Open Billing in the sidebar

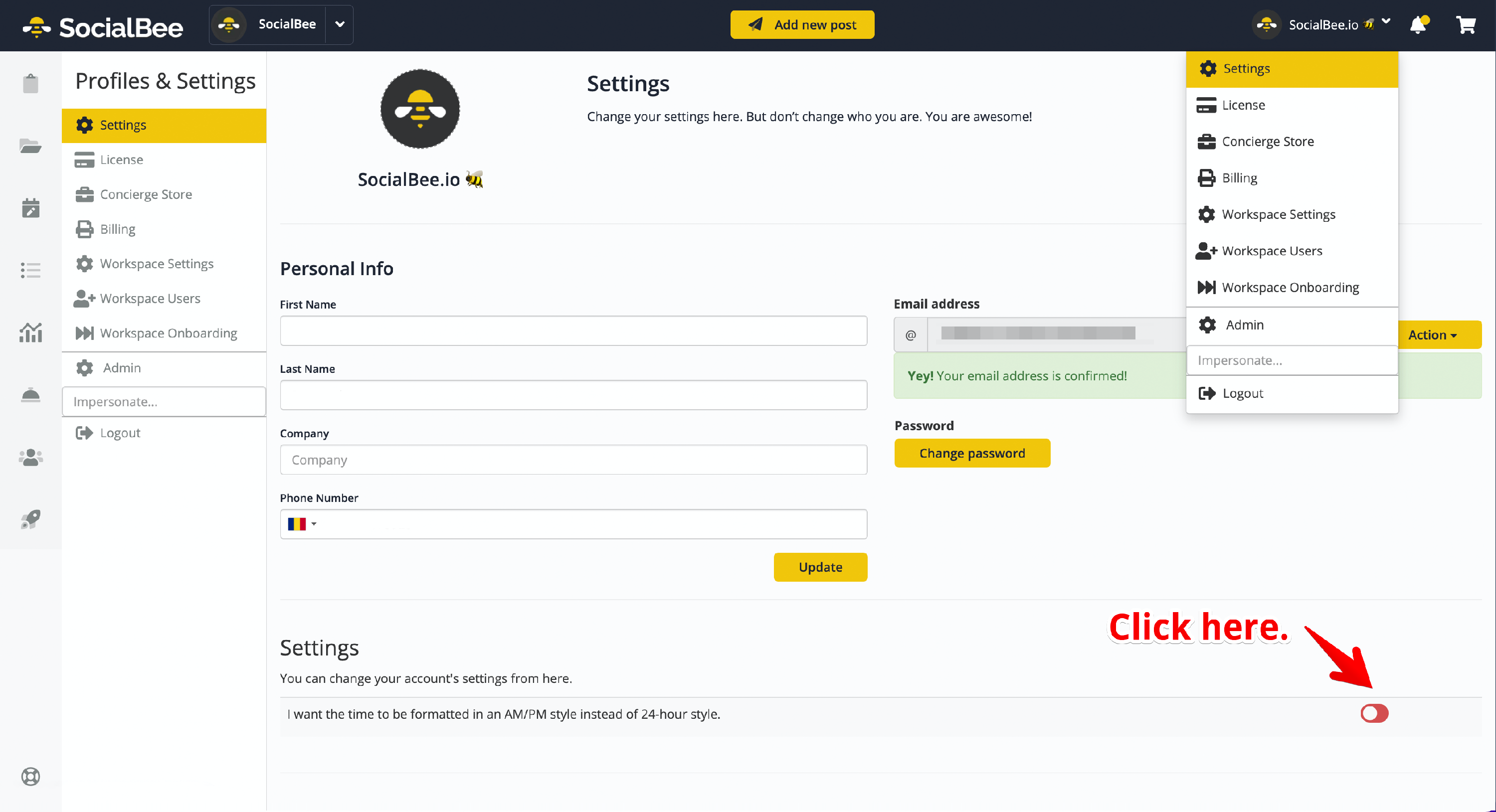pos(164,229)
